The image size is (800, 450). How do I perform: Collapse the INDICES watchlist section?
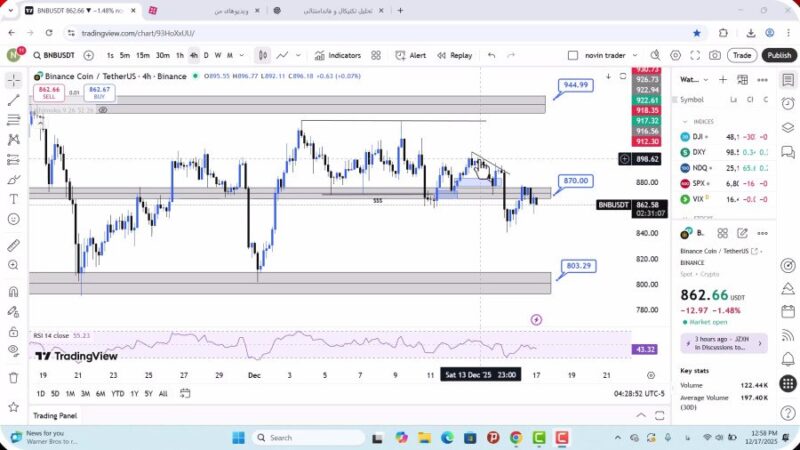point(685,121)
